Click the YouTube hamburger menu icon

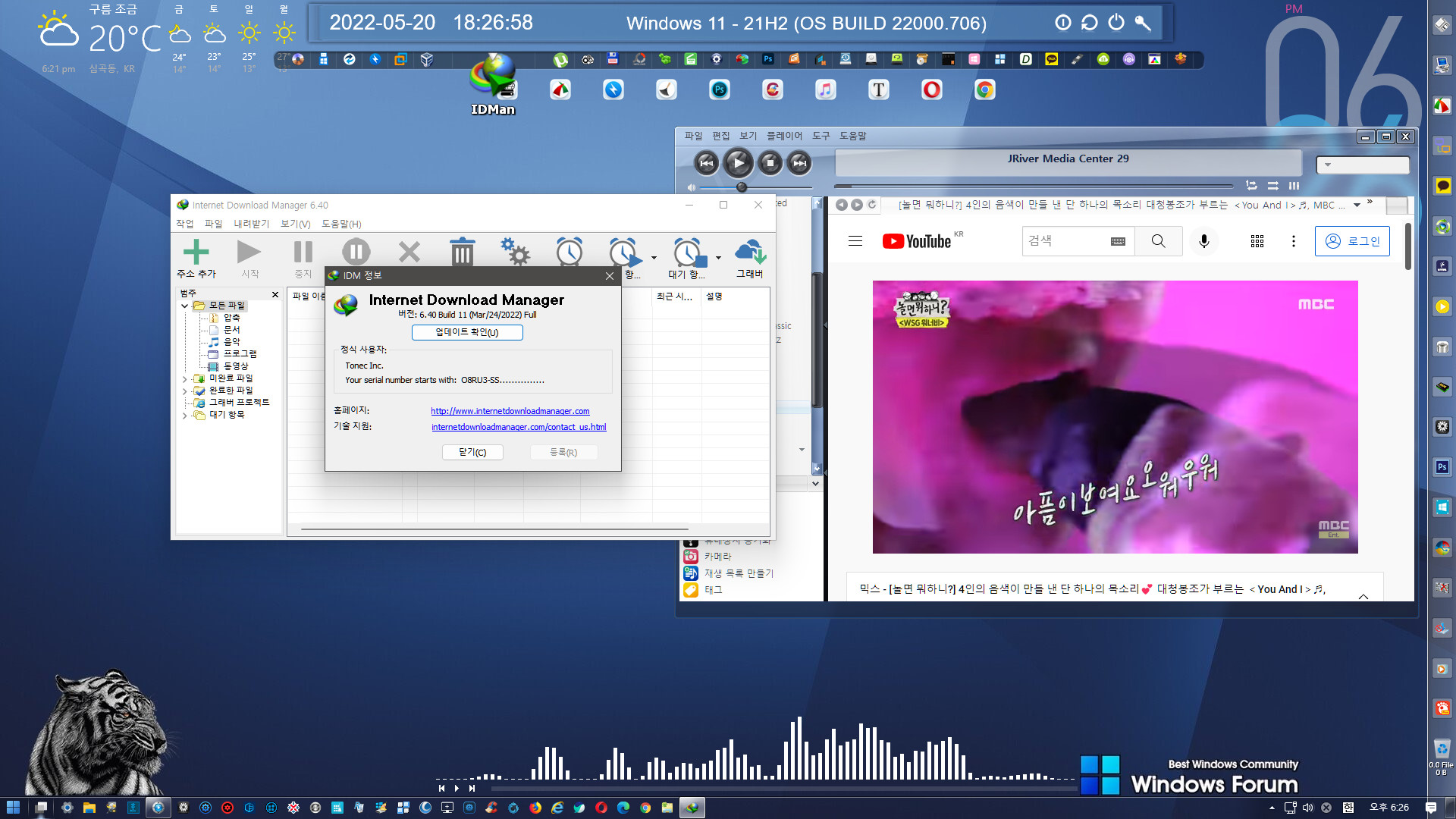855,241
